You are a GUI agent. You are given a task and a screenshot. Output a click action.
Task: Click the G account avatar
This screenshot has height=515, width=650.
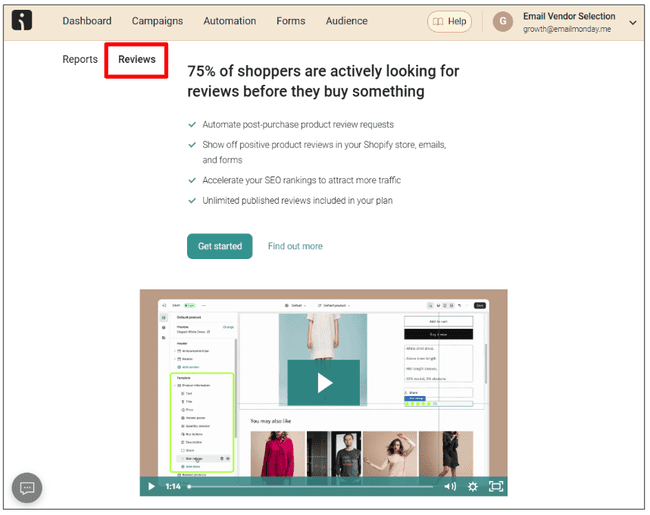pos(503,21)
